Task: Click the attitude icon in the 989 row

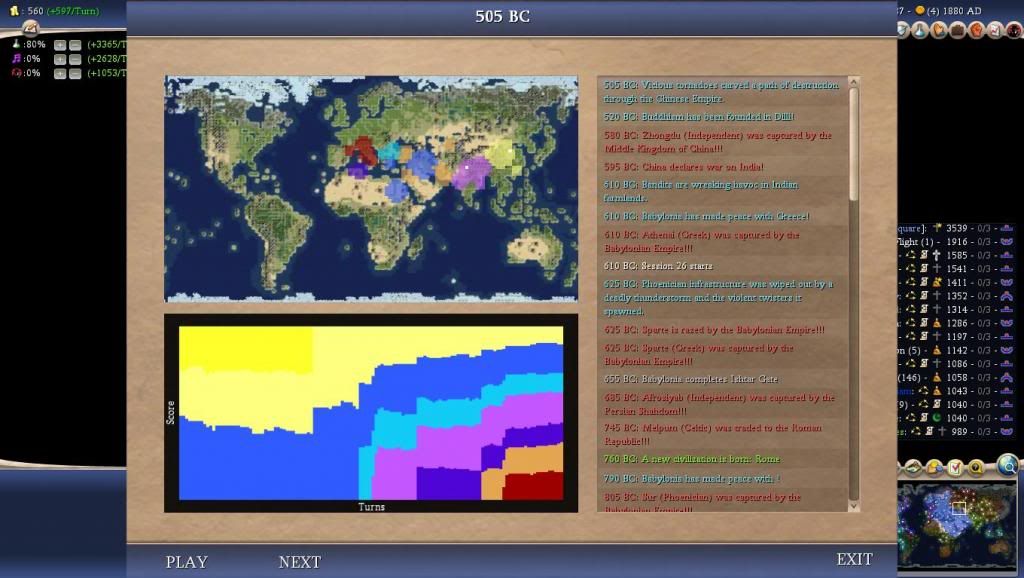Action: click(1006, 431)
